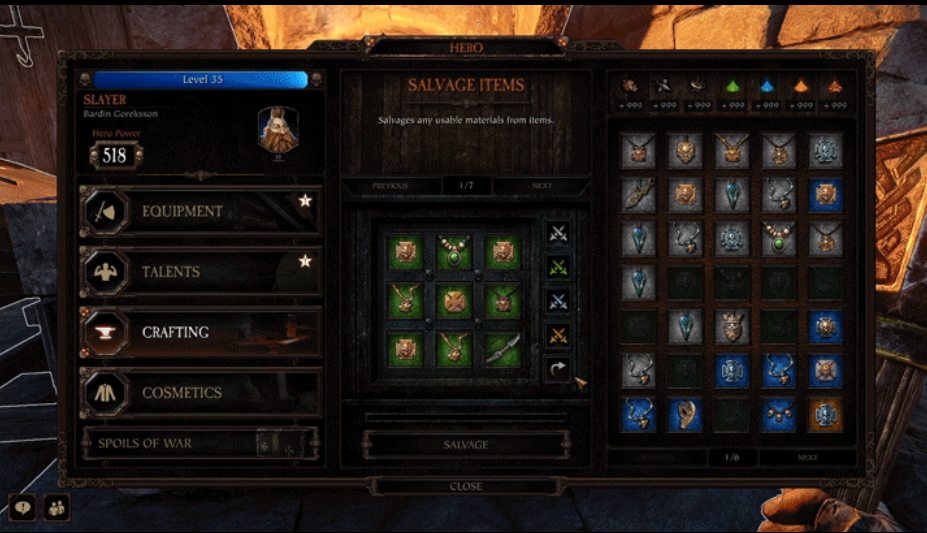Open the Cosmetics menu
The image size is (927, 533).
tap(200, 392)
